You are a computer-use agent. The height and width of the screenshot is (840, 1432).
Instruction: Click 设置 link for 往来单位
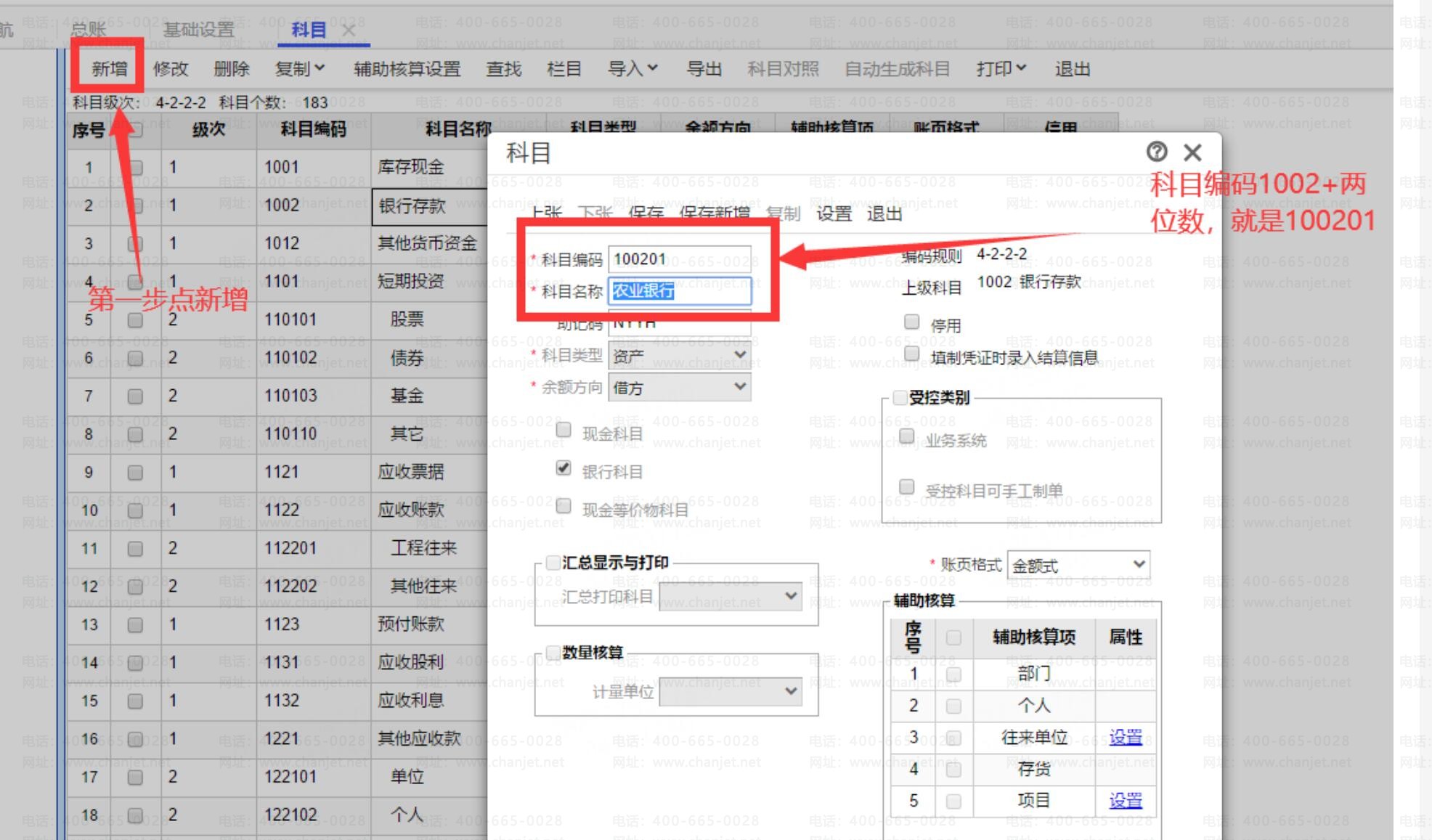(x=1125, y=737)
